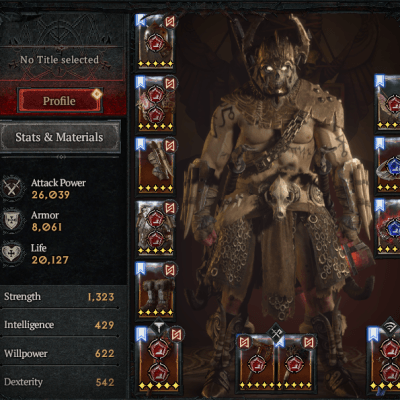Select the pants equipment slot

click(x=155, y=228)
